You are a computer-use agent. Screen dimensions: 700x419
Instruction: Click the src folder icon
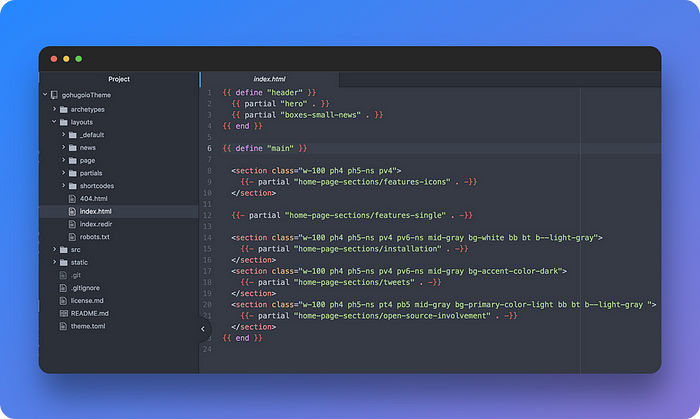[x=63, y=250]
